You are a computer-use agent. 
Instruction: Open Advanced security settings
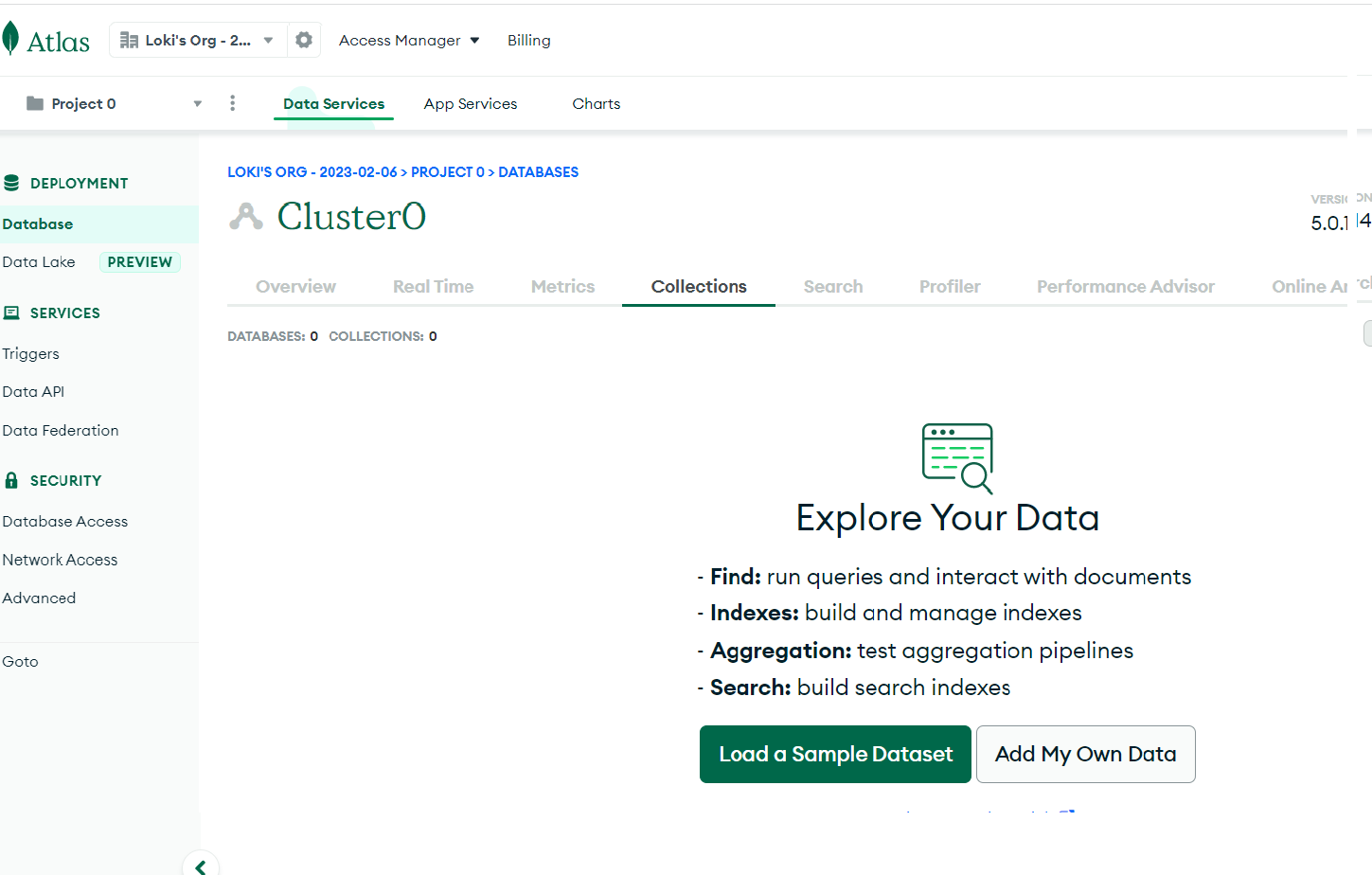click(x=39, y=598)
